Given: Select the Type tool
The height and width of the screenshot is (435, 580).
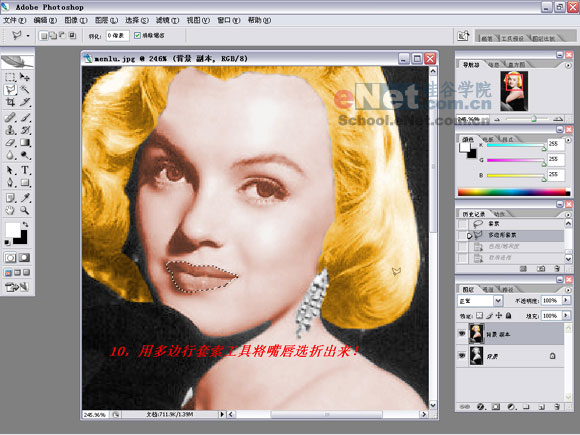Looking at the screenshot, I should click(x=25, y=170).
